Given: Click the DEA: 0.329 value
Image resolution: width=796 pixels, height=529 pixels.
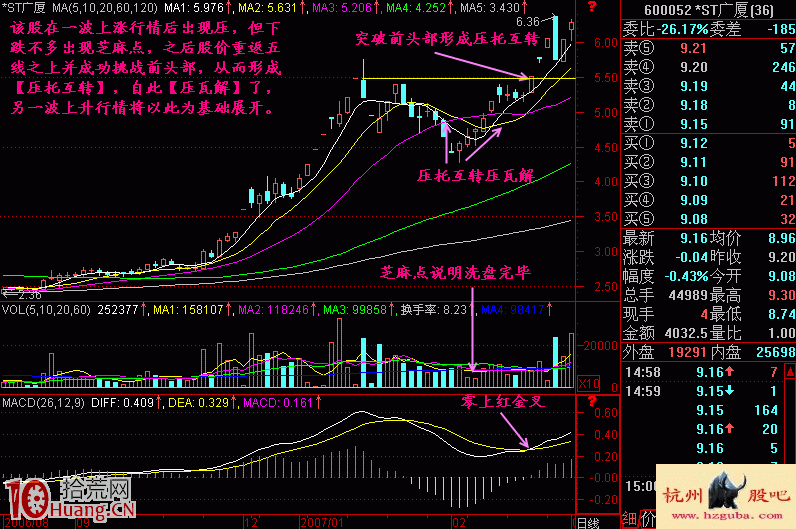Looking at the screenshot, I should 202,403.
